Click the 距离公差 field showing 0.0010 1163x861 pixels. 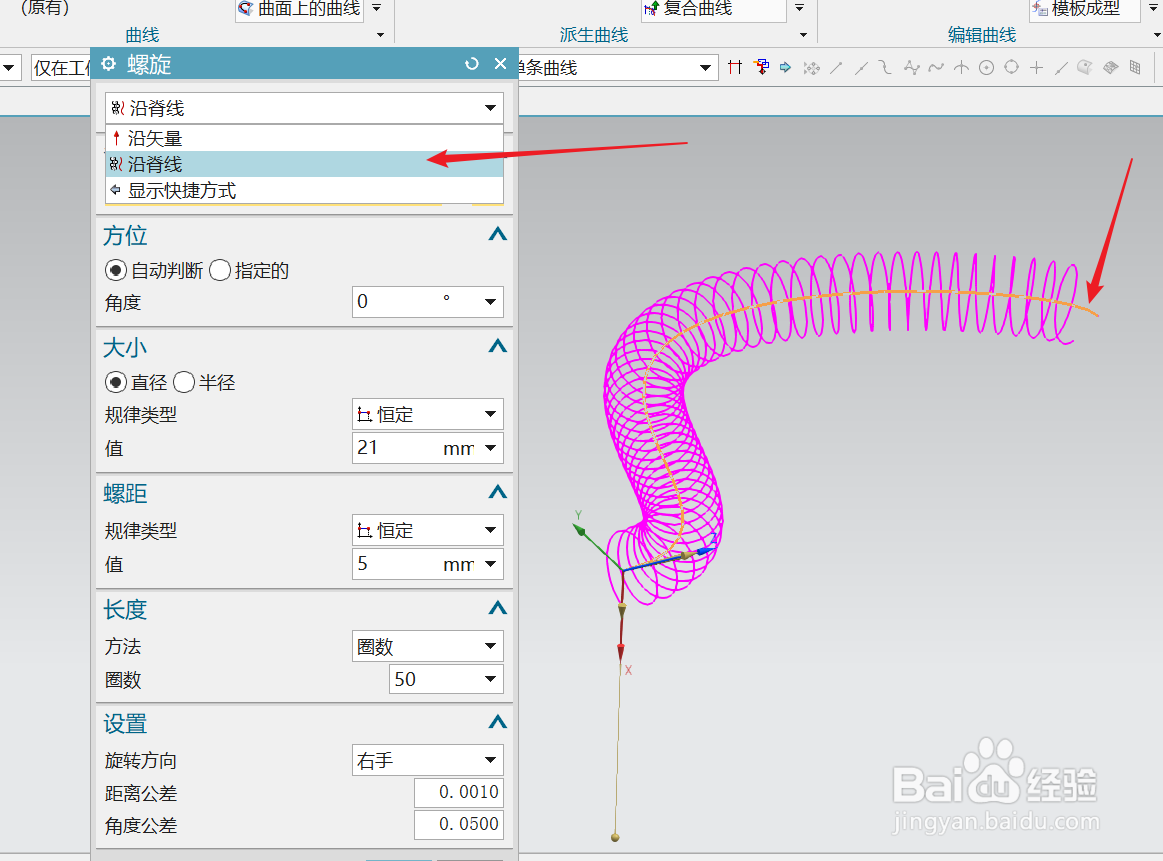click(x=458, y=793)
